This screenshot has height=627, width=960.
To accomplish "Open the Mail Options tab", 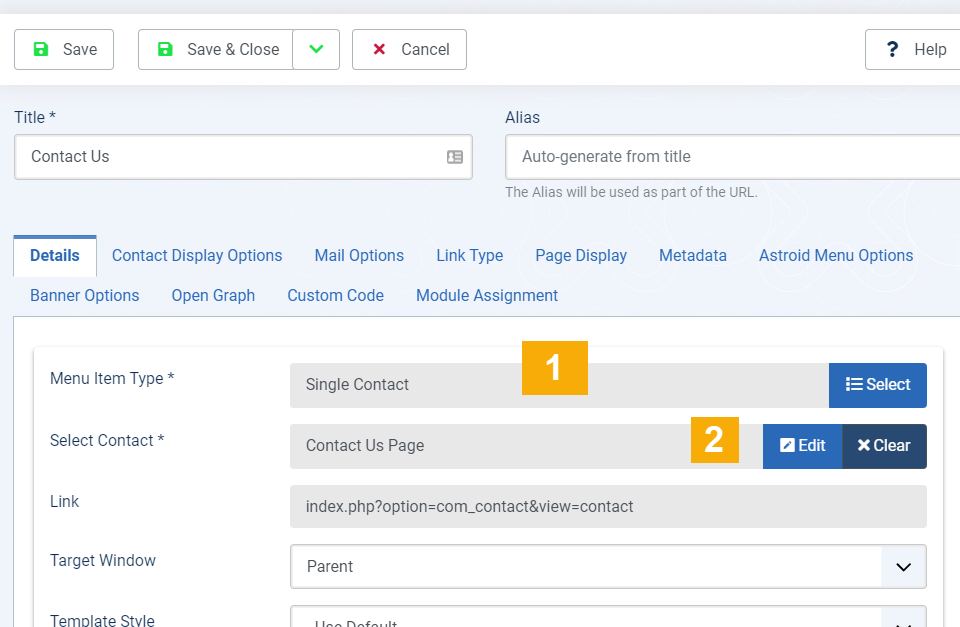I will (x=359, y=256).
